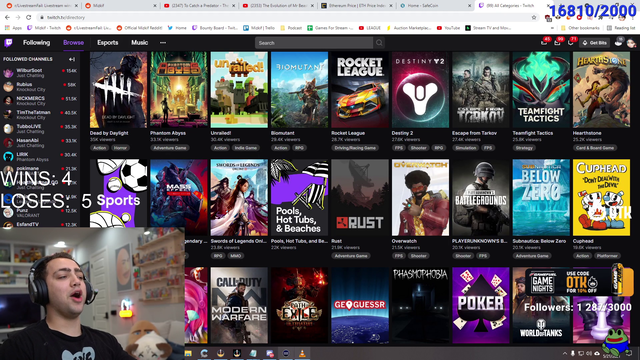Open the OBS icon in the taskbar

286,353
